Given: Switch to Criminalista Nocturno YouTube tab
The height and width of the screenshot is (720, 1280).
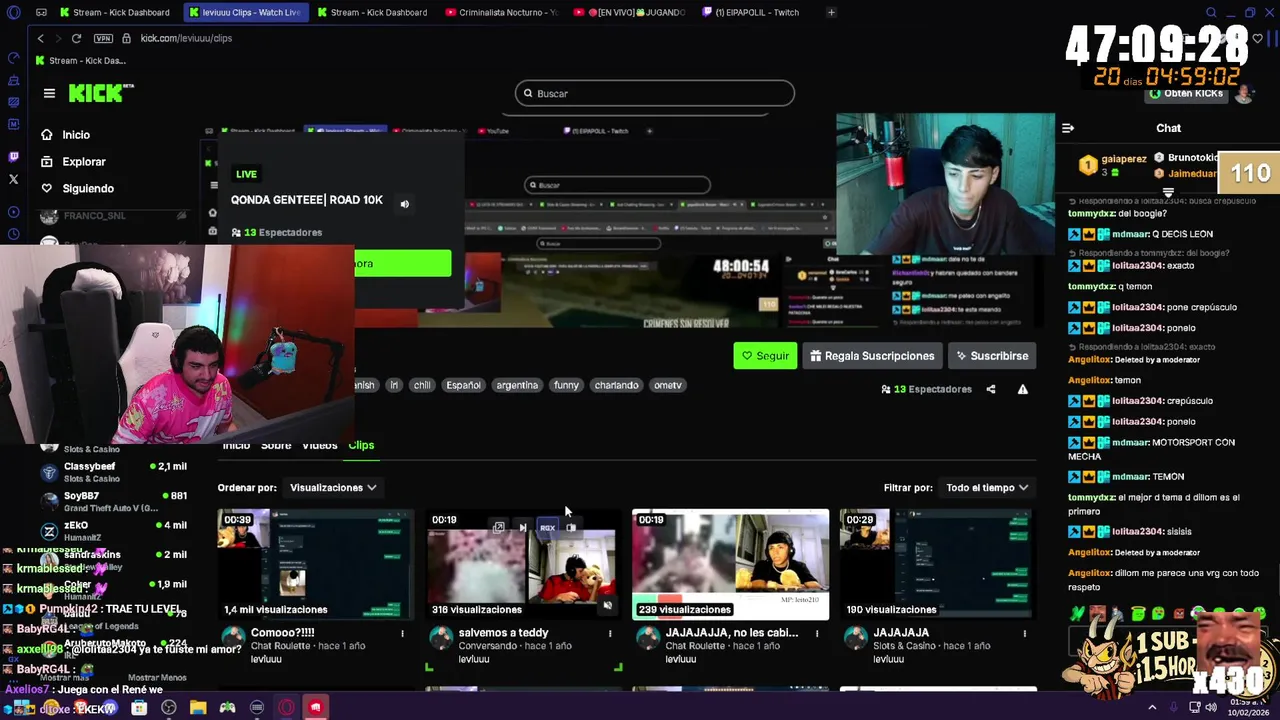Looking at the screenshot, I should 501,12.
